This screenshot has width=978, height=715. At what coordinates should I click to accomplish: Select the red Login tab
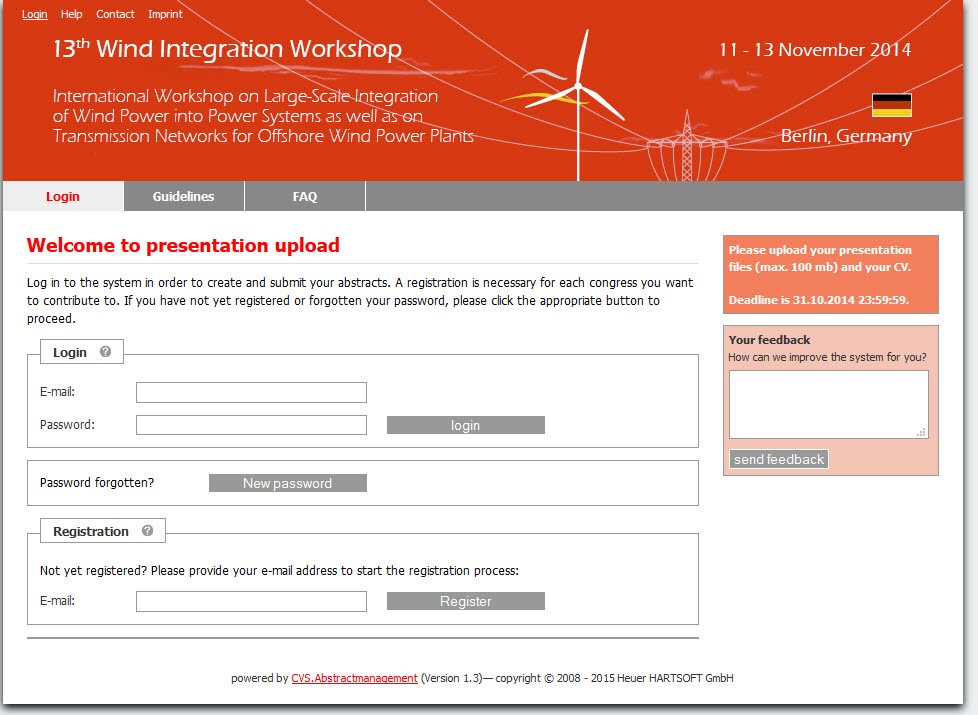(x=63, y=197)
